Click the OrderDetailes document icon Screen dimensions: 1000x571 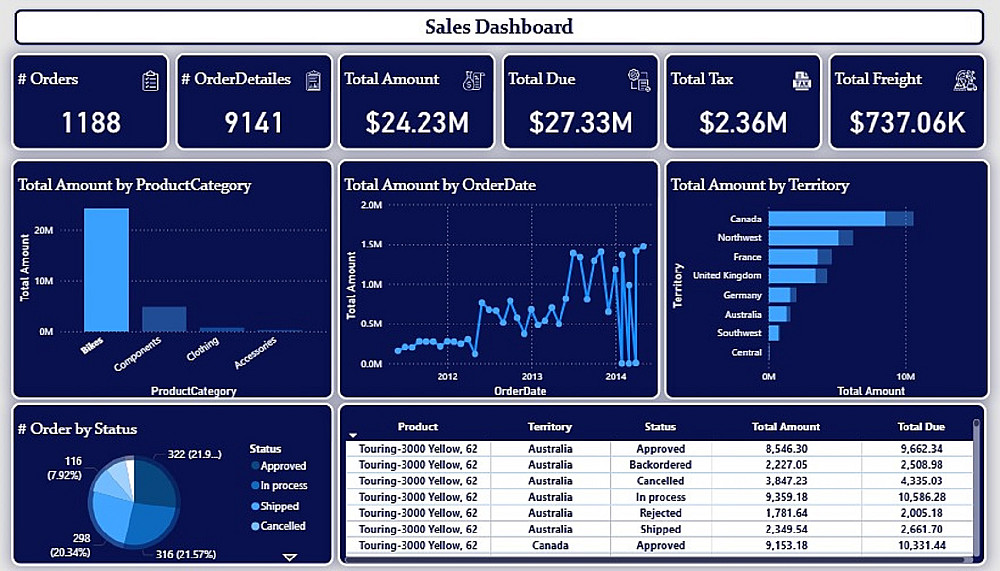[x=313, y=81]
